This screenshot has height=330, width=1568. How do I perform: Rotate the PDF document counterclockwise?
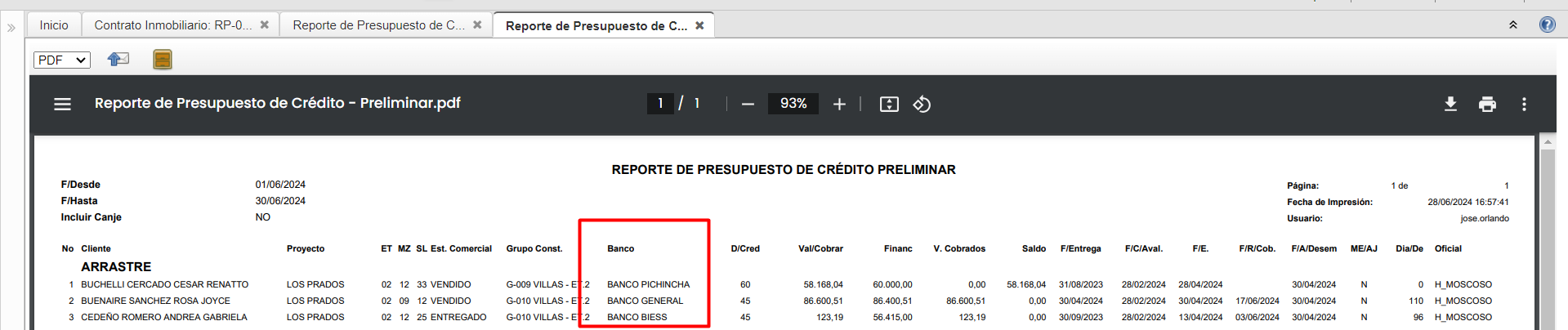922,104
